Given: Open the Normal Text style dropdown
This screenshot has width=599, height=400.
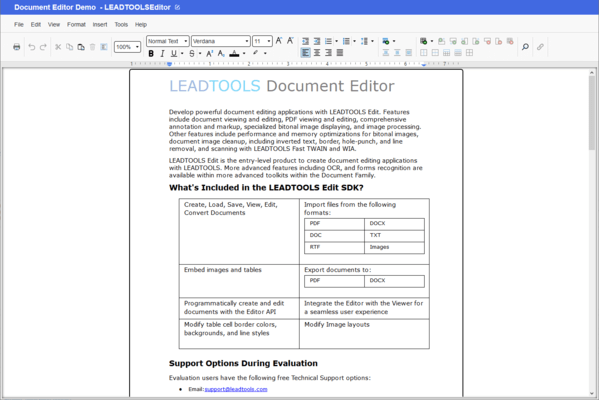Looking at the screenshot, I should tap(168, 41).
